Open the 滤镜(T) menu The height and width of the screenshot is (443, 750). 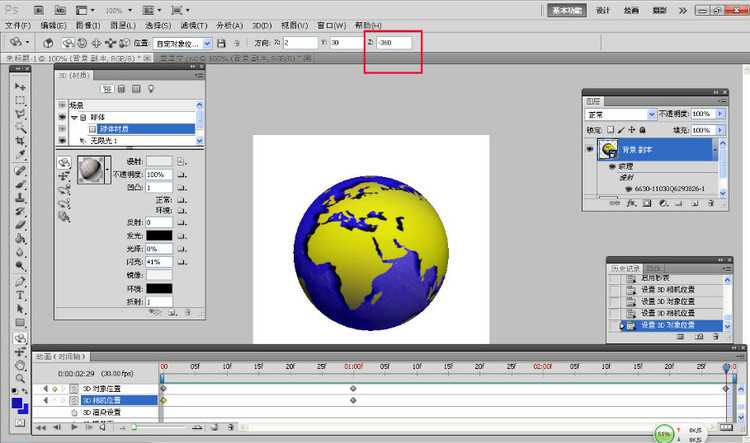(193, 24)
